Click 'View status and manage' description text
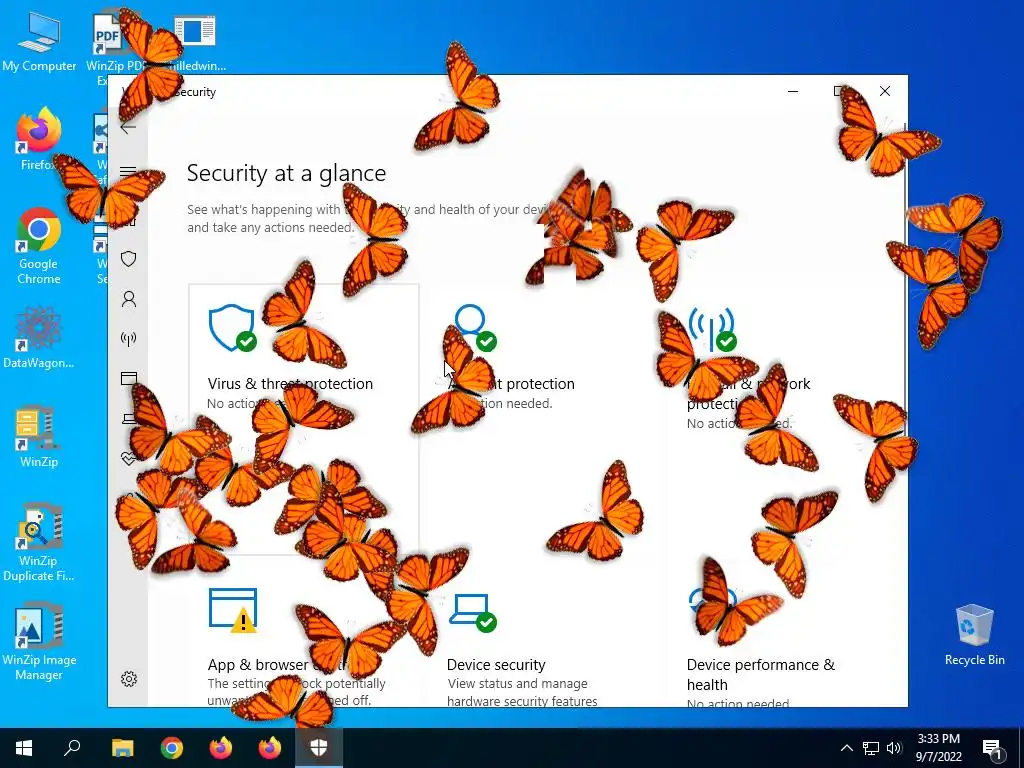Screen dimensions: 1024x768 click(x=517, y=684)
